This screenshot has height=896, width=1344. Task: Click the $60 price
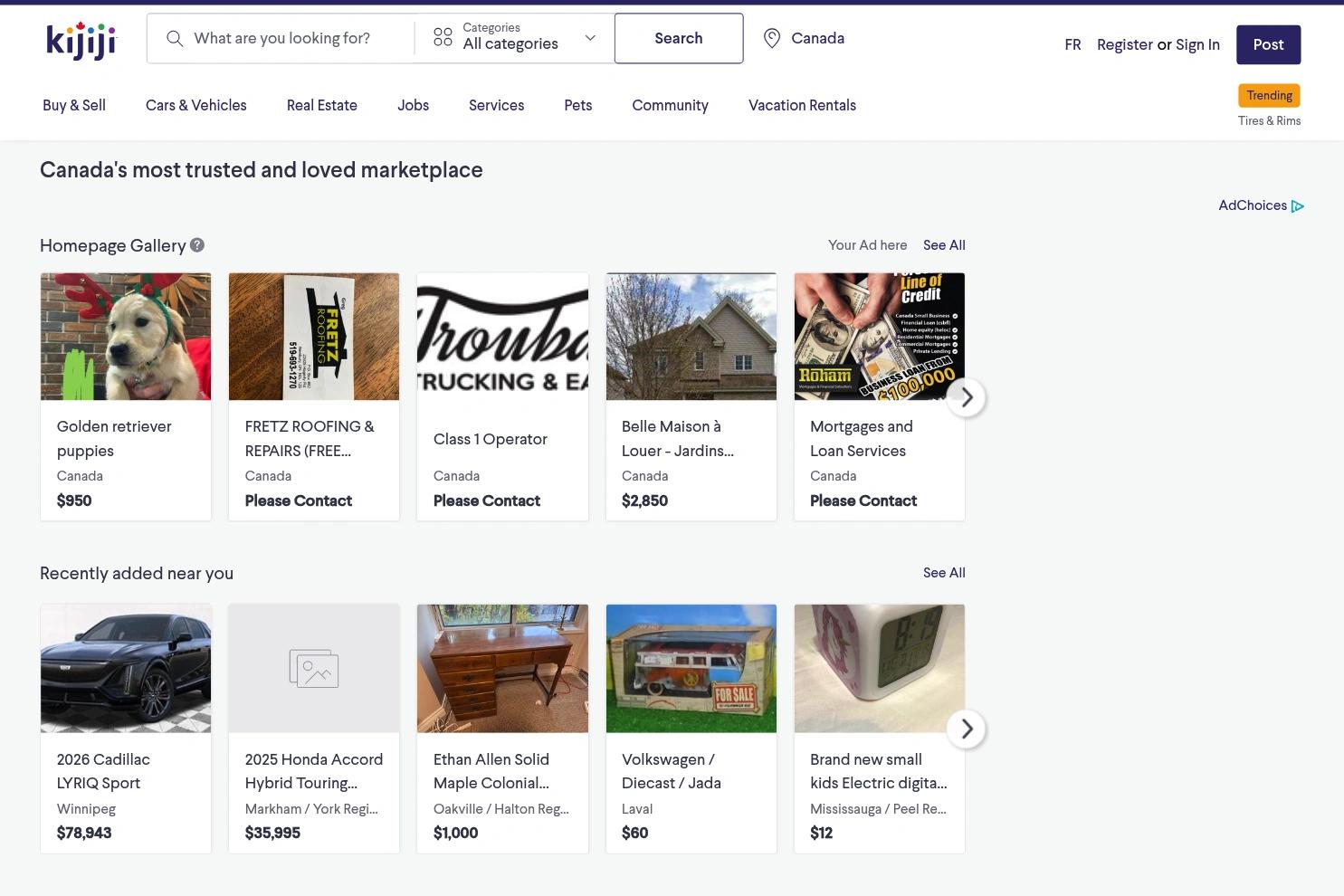tap(634, 833)
